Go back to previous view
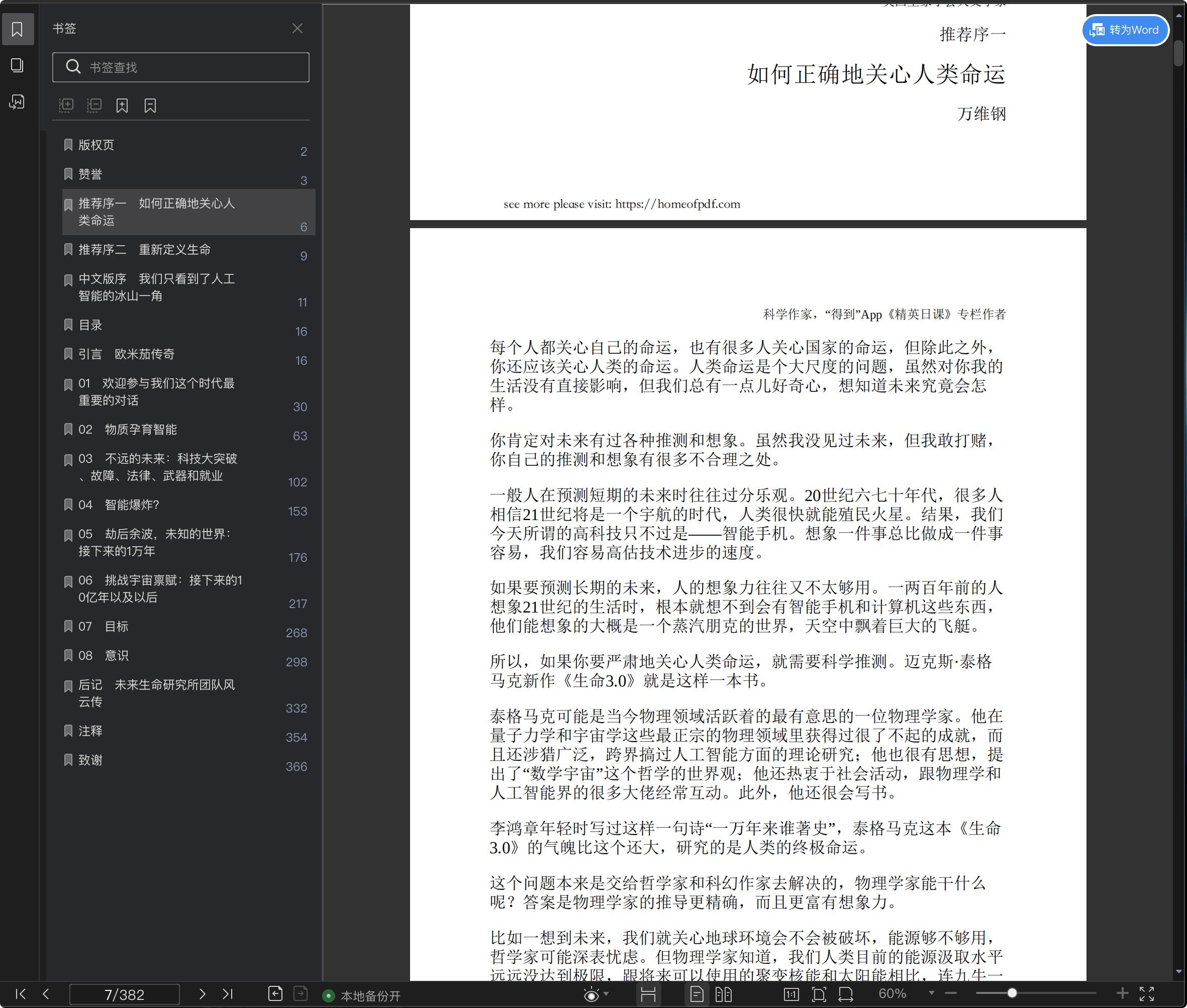The width and height of the screenshot is (1187, 1008). [x=275, y=994]
